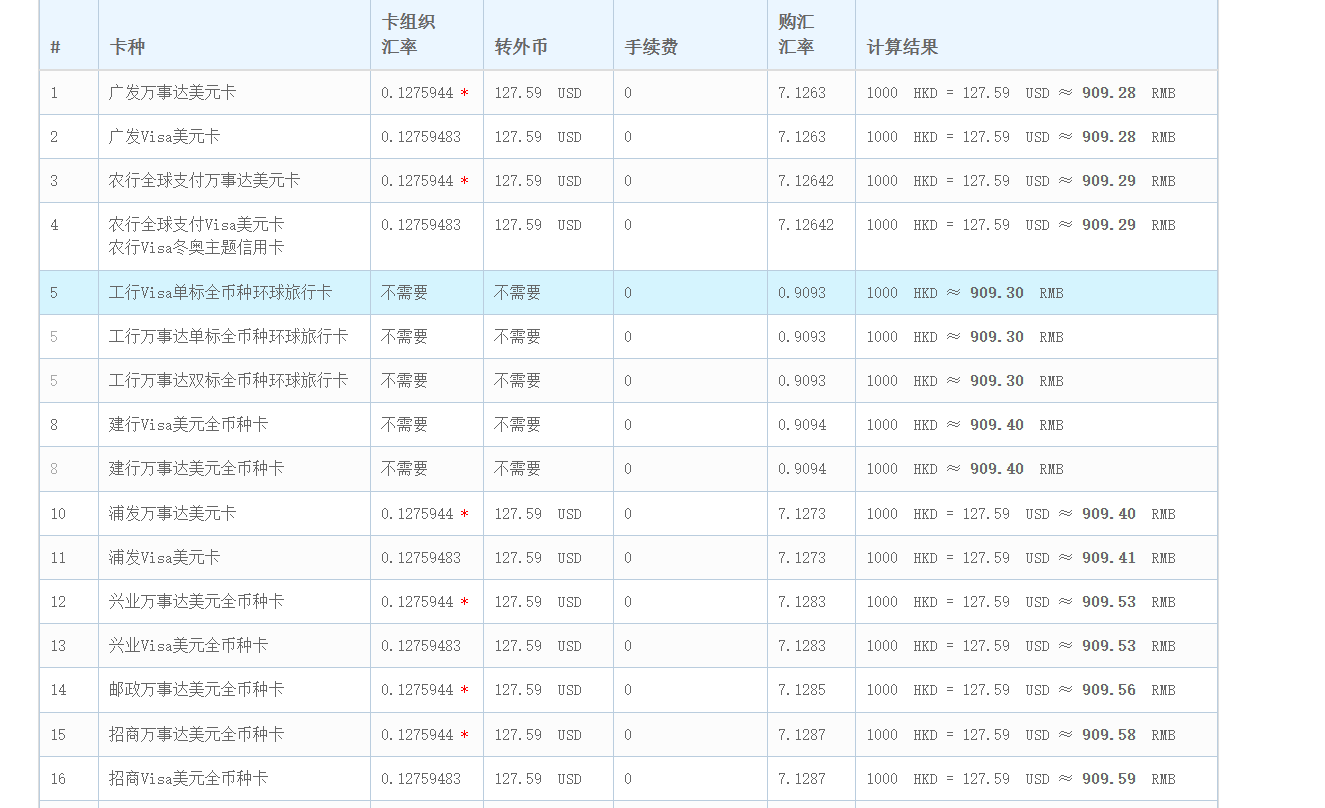The height and width of the screenshot is (808, 1325).
Task: Click the 手续费 0 in 招商万事达美元全币种卡 row
Action: click(x=628, y=735)
